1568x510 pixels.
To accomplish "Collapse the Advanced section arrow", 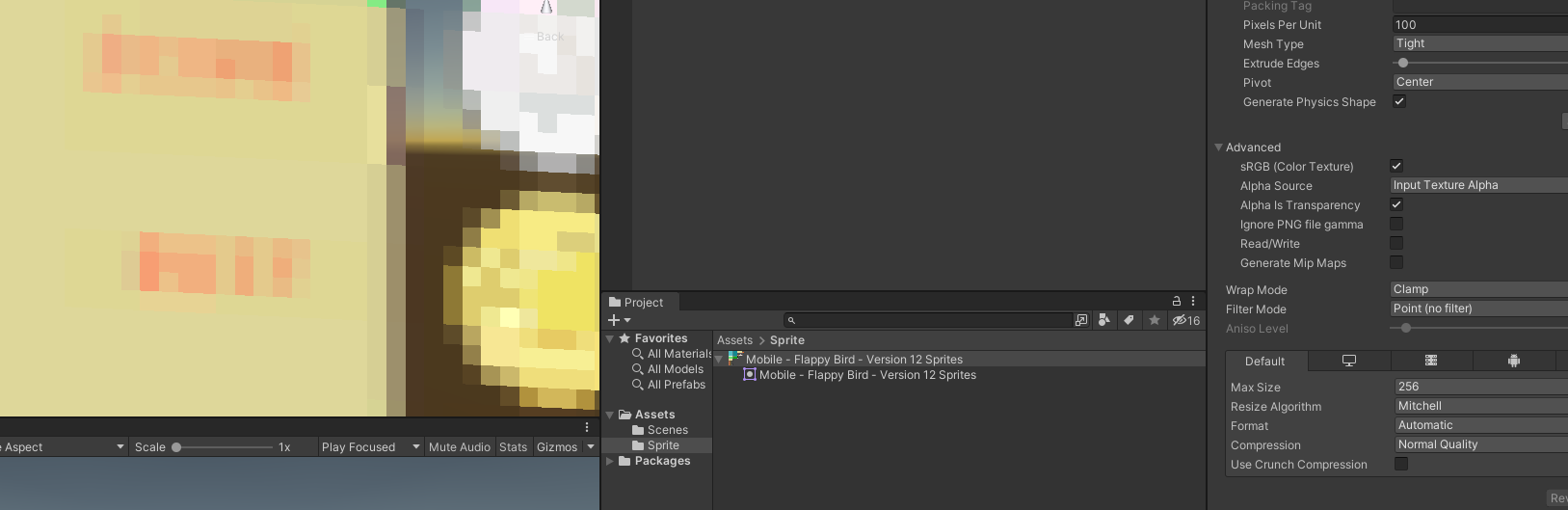I will pos(1218,148).
